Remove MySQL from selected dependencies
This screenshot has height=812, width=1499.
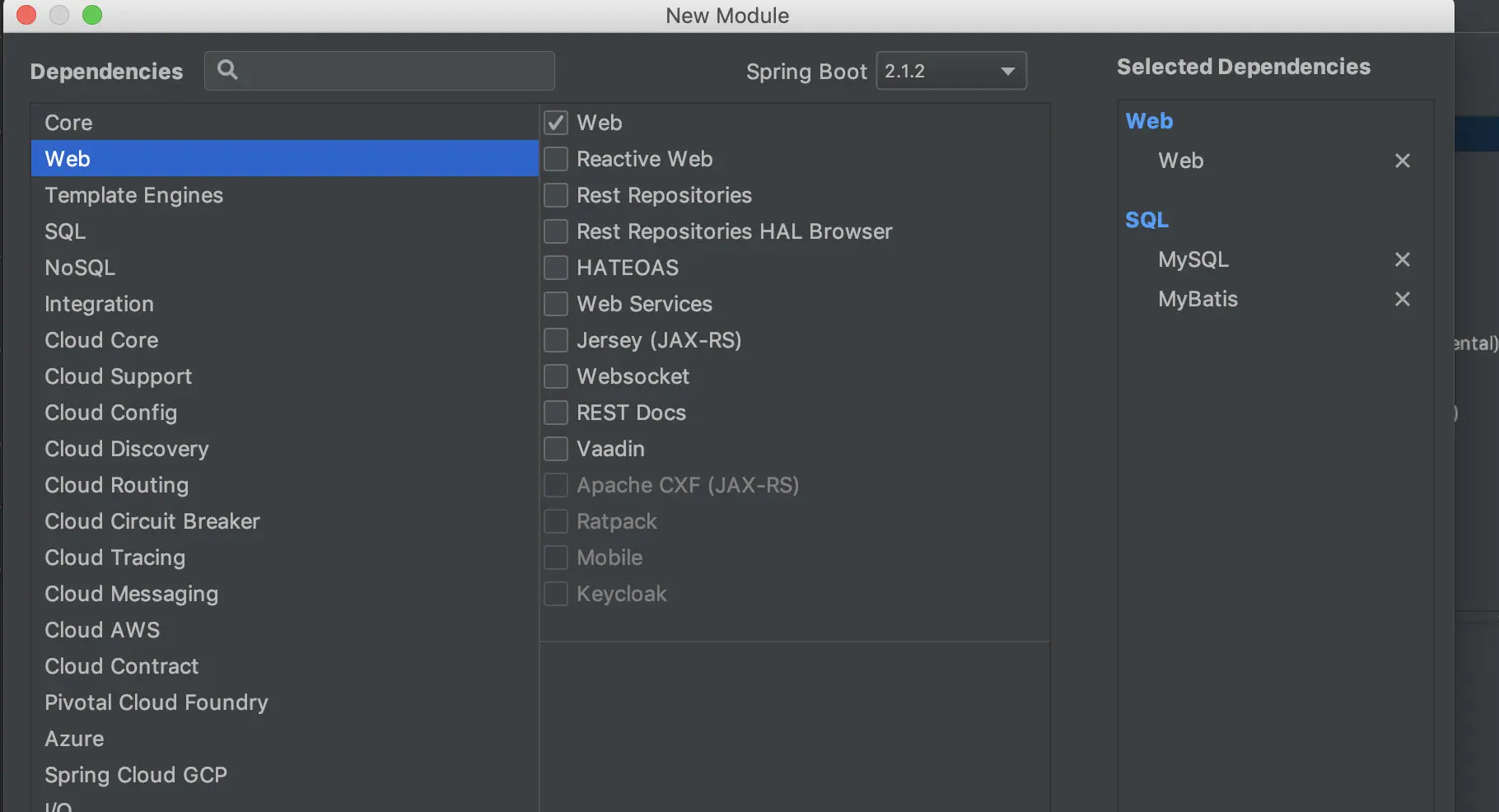1402,259
